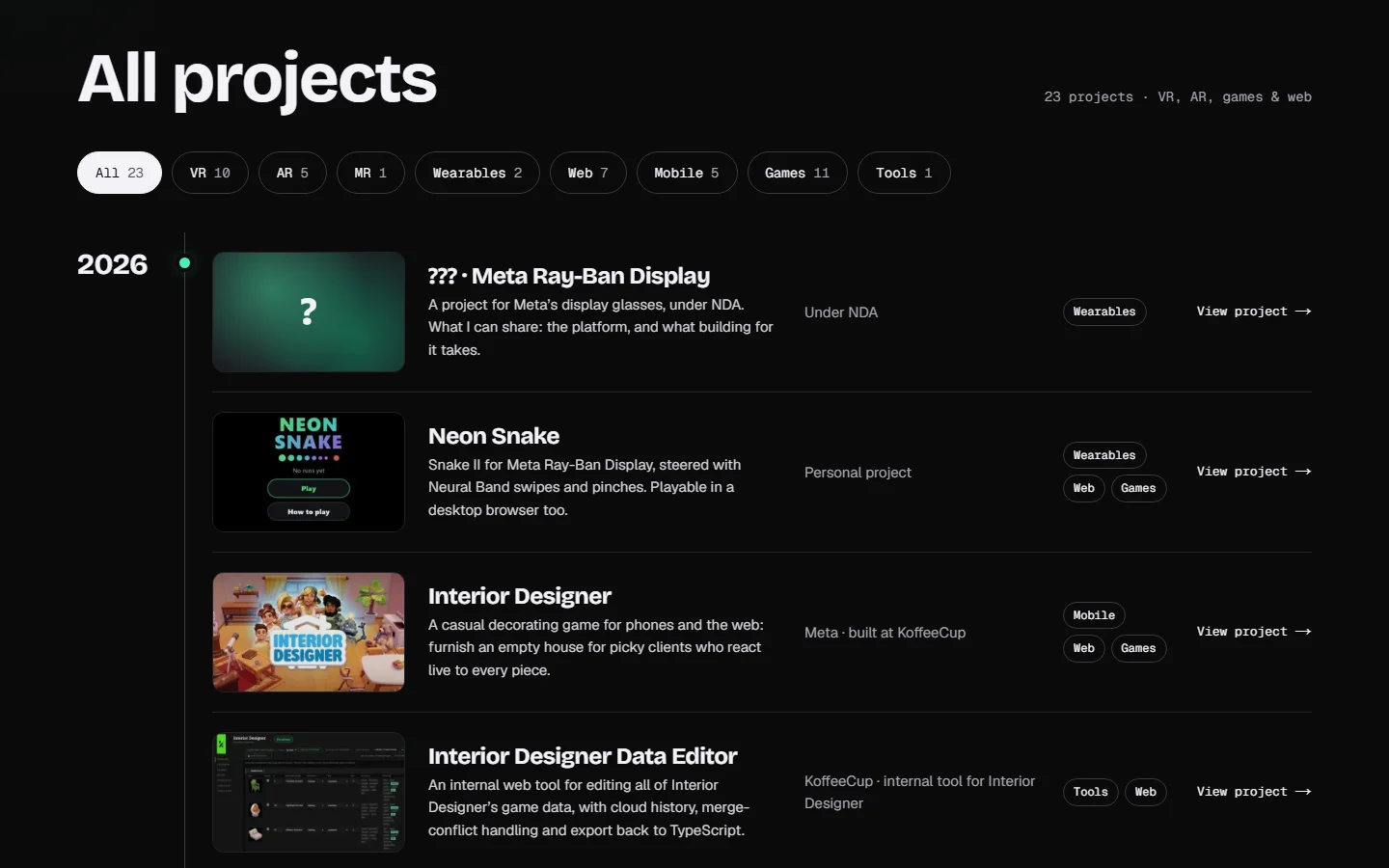The width and height of the screenshot is (1389, 868).
Task: Show only Games projects filter
Action: (x=797, y=173)
